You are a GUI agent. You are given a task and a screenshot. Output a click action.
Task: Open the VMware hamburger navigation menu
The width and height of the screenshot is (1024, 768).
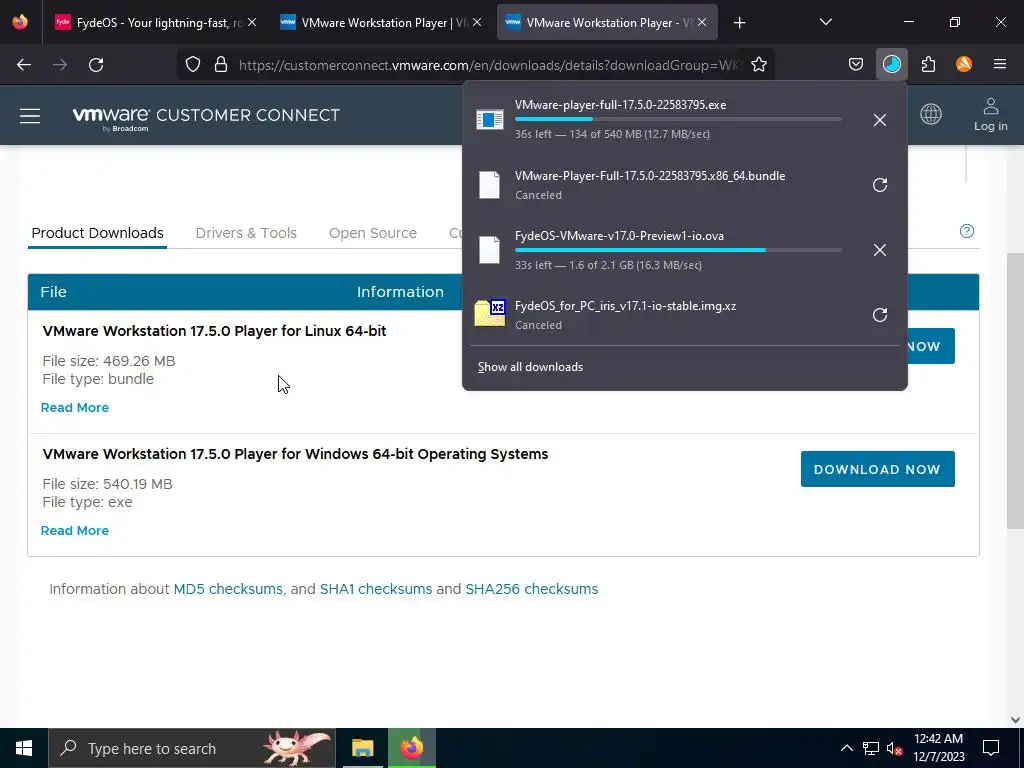(30, 116)
